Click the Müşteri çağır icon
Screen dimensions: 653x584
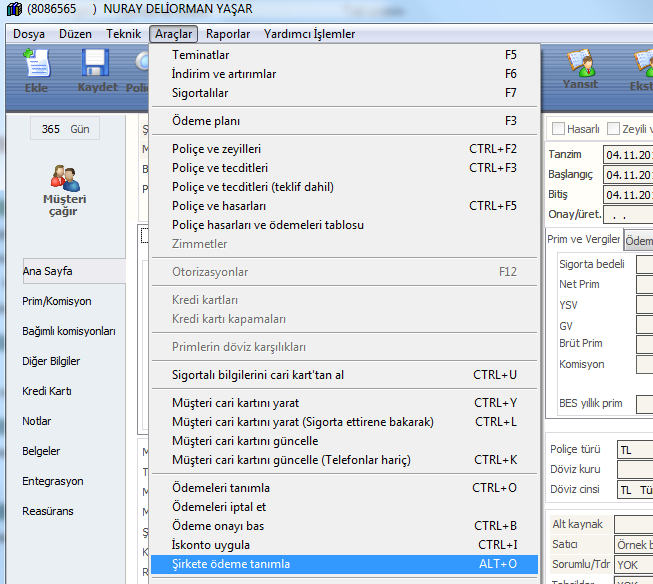[64, 190]
